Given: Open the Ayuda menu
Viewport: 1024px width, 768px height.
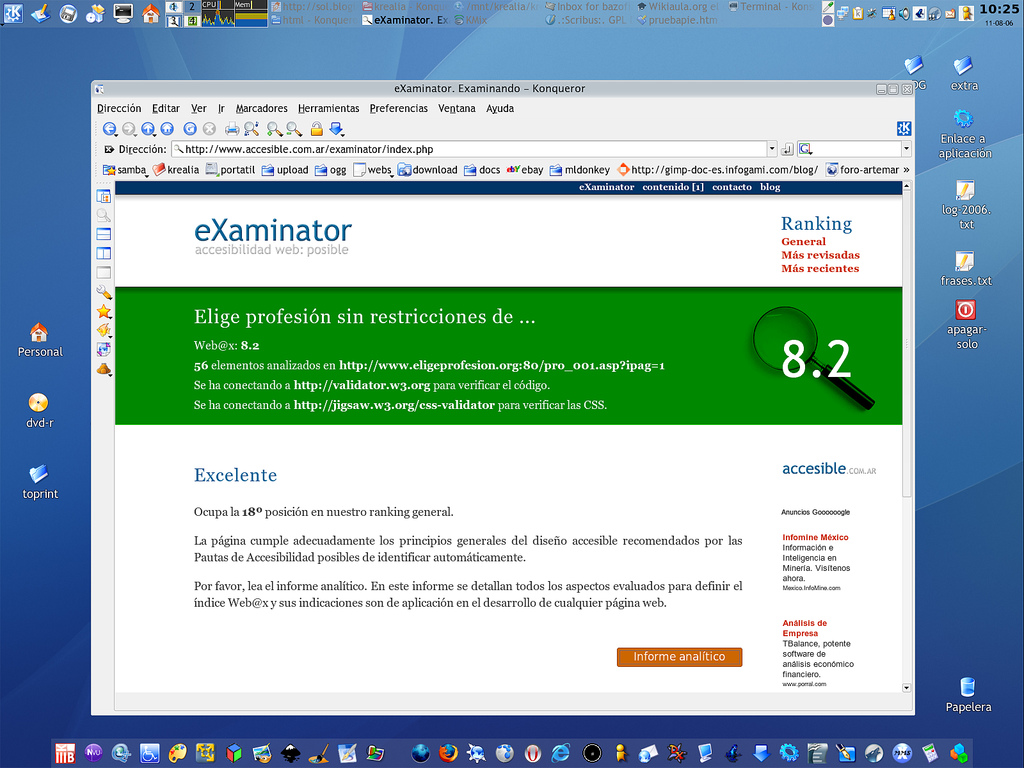Looking at the screenshot, I should point(500,108).
